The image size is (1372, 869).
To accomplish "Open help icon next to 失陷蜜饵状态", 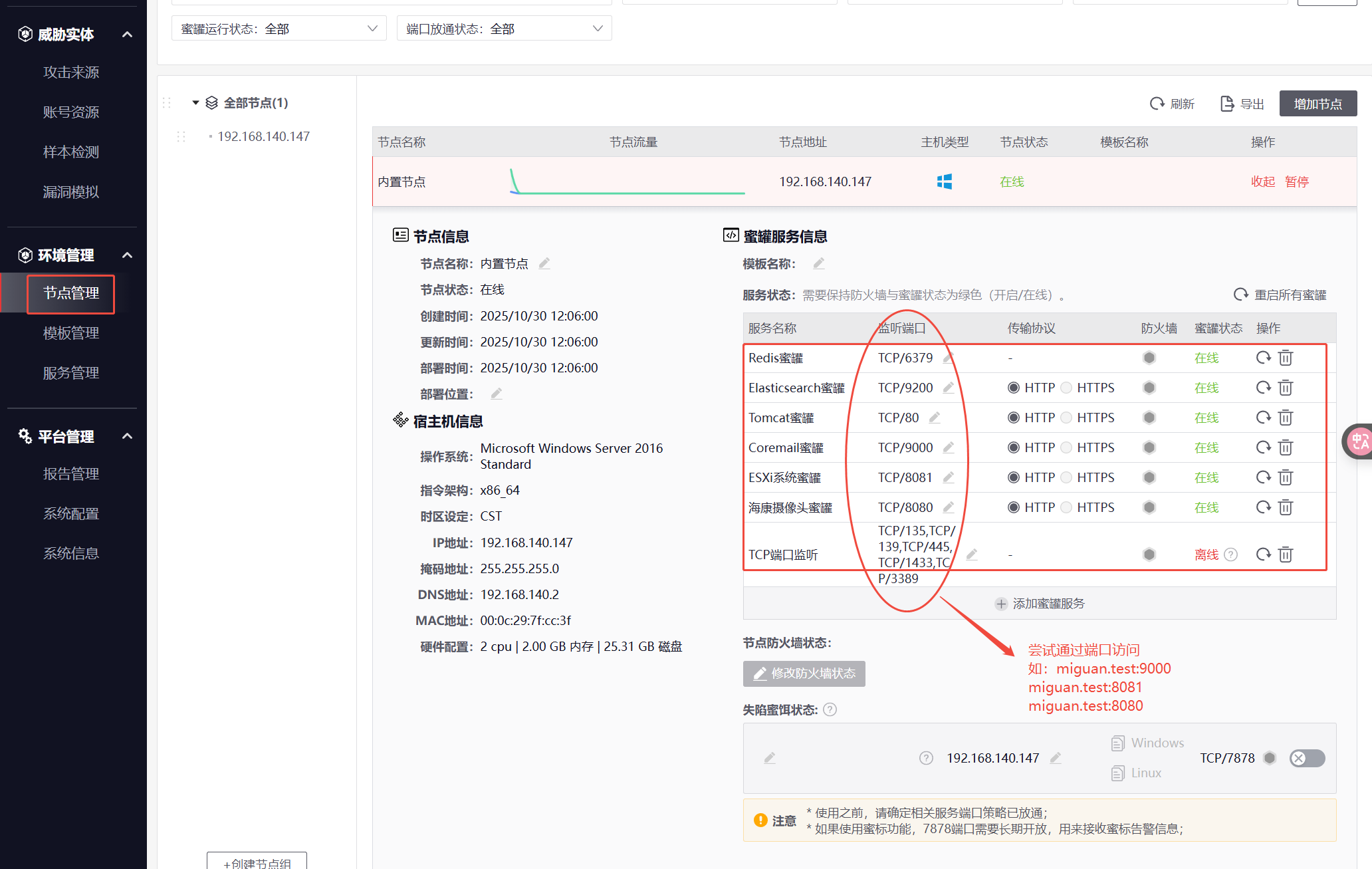I will click(x=830, y=709).
